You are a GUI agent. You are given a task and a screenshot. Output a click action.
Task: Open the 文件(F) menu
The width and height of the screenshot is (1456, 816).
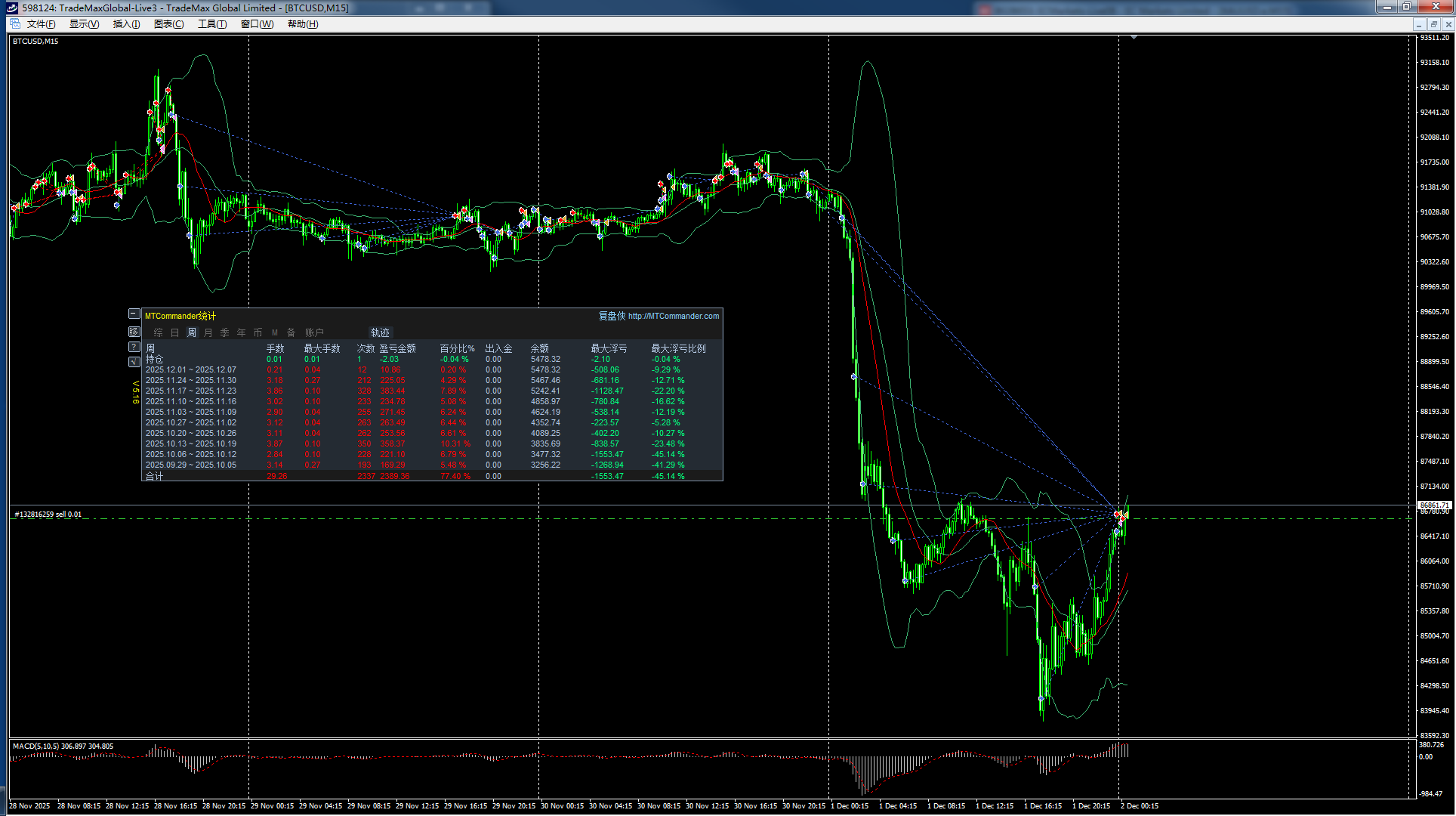(42, 24)
